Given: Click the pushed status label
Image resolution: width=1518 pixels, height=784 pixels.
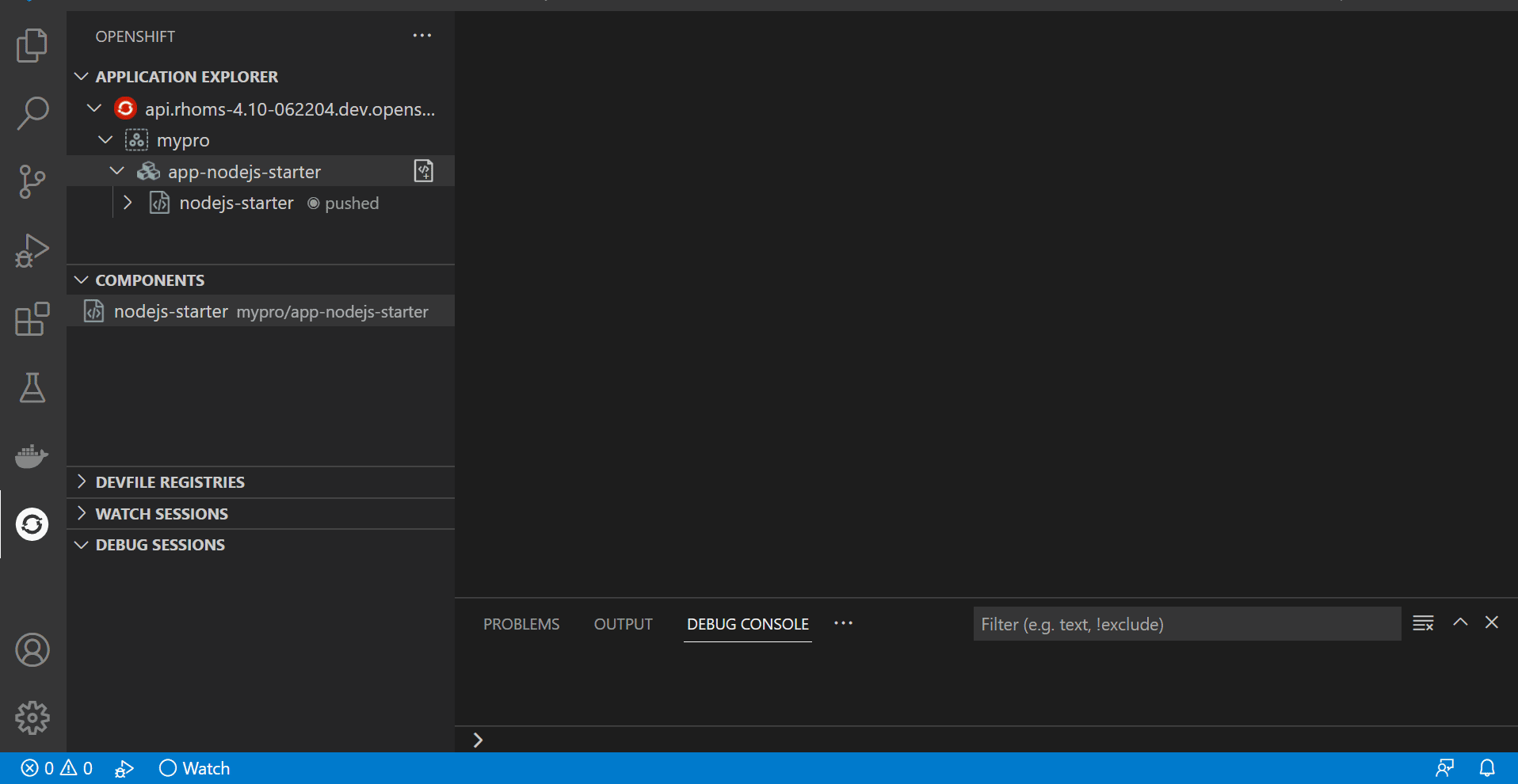Looking at the screenshot, I should coord(352,204).
